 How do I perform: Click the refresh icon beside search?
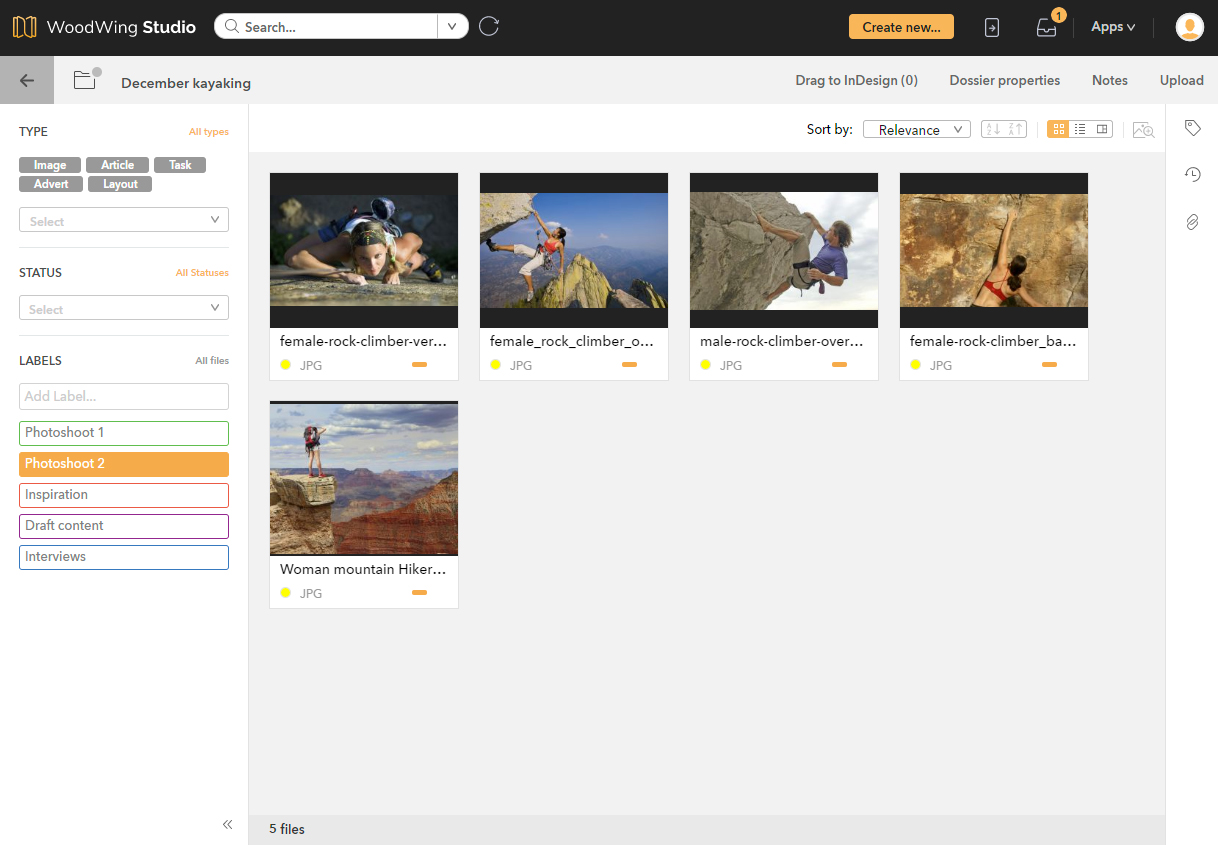click(x=489, y=27)
